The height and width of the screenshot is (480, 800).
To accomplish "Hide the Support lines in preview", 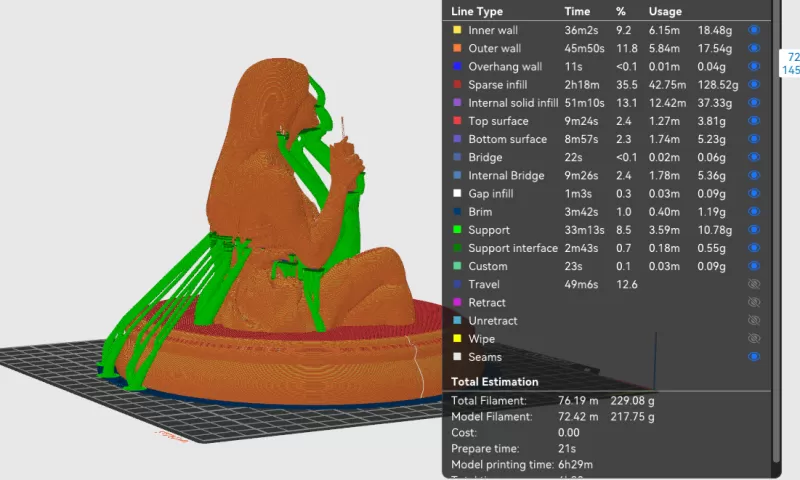I will [754, 230].
